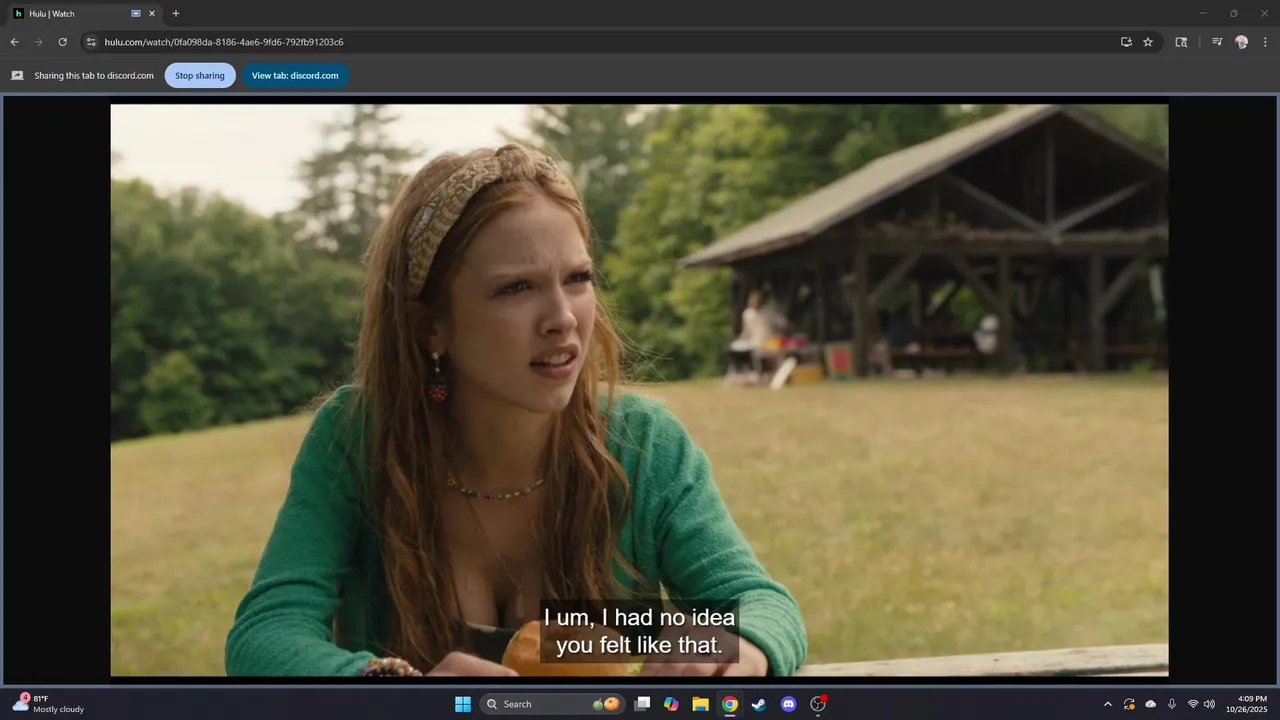Open Wi-Fi network settings icon
This screenshot has width=1280, height=720.
[x=1193, y=704]
